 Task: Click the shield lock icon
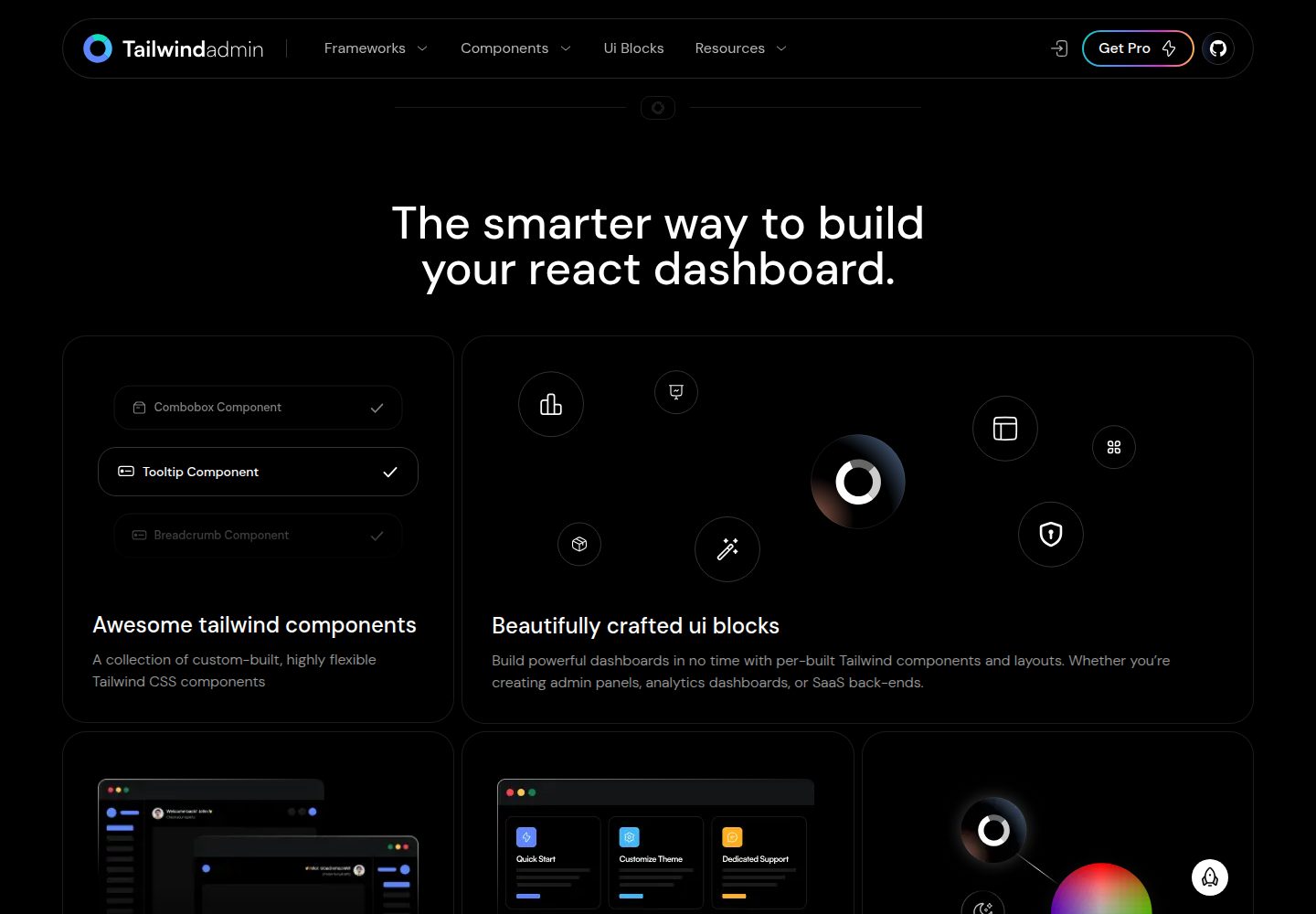(1051, 535)
